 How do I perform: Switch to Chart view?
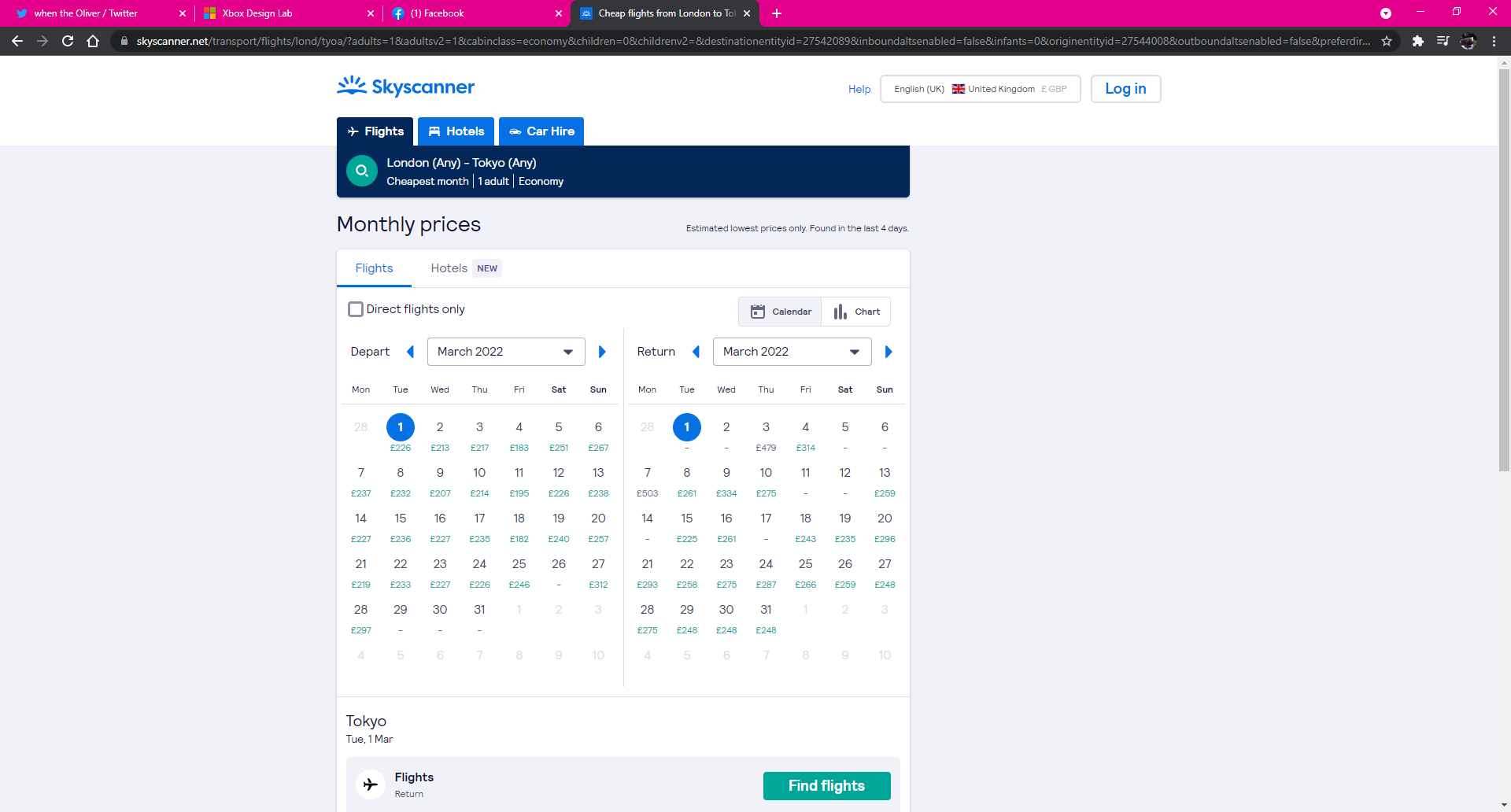[856, 312]
